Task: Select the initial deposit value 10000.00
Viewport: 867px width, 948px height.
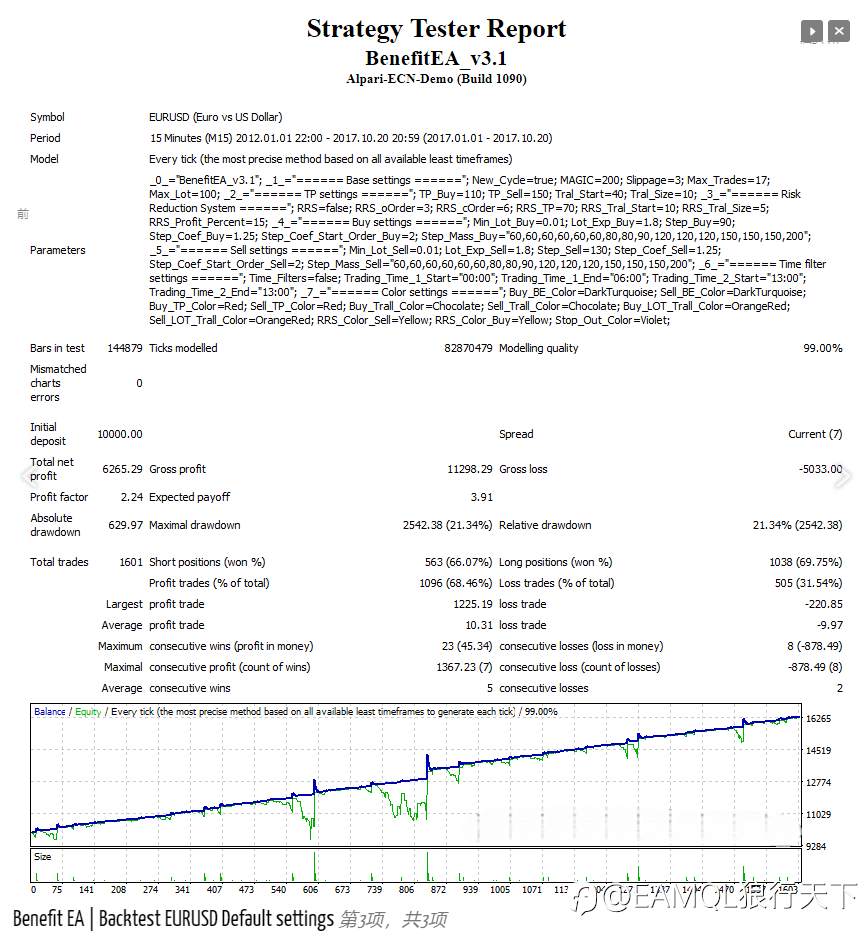Action: [x=120, y=434]
